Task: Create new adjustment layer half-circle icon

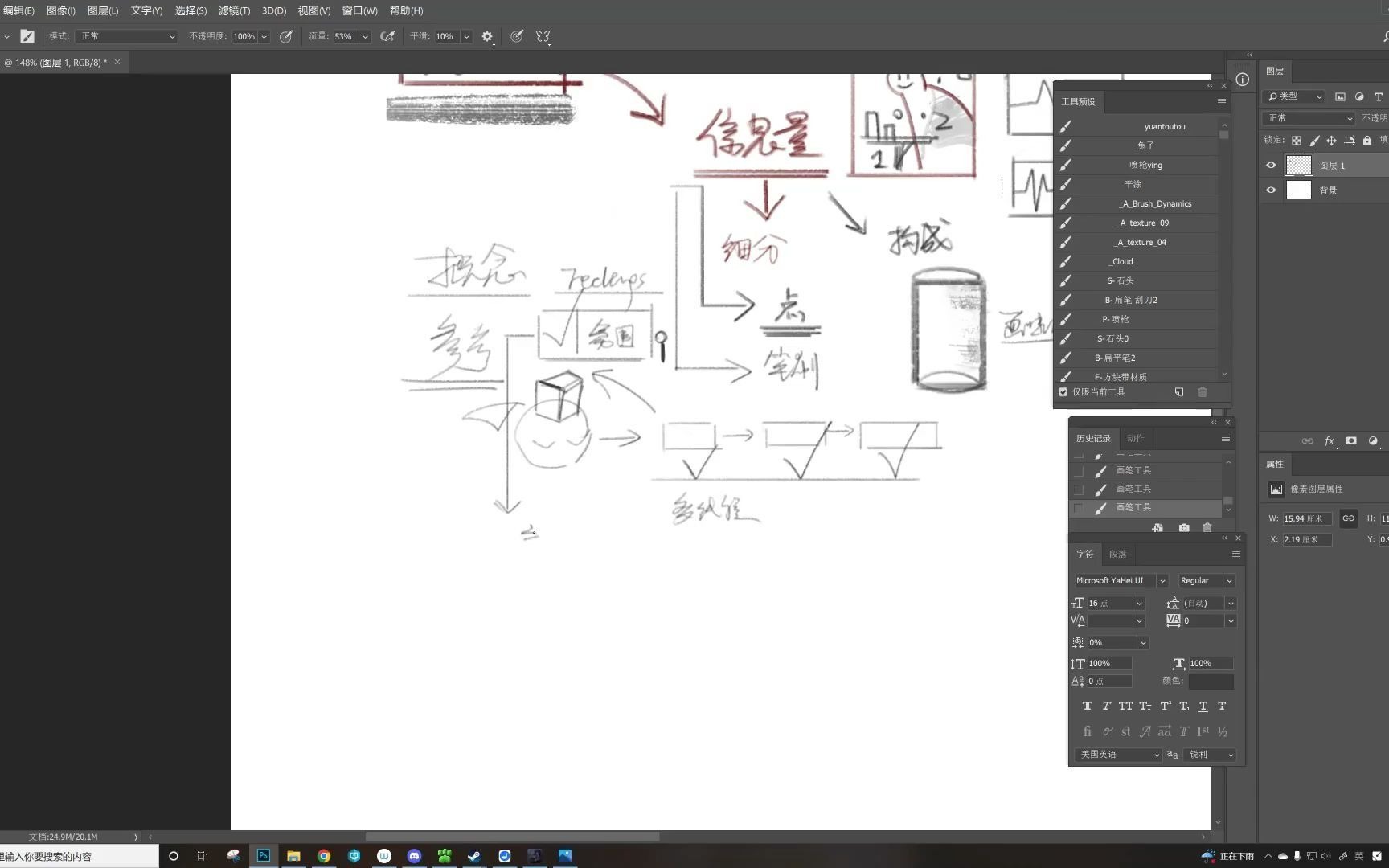Action: click(x=1373, y=441)
